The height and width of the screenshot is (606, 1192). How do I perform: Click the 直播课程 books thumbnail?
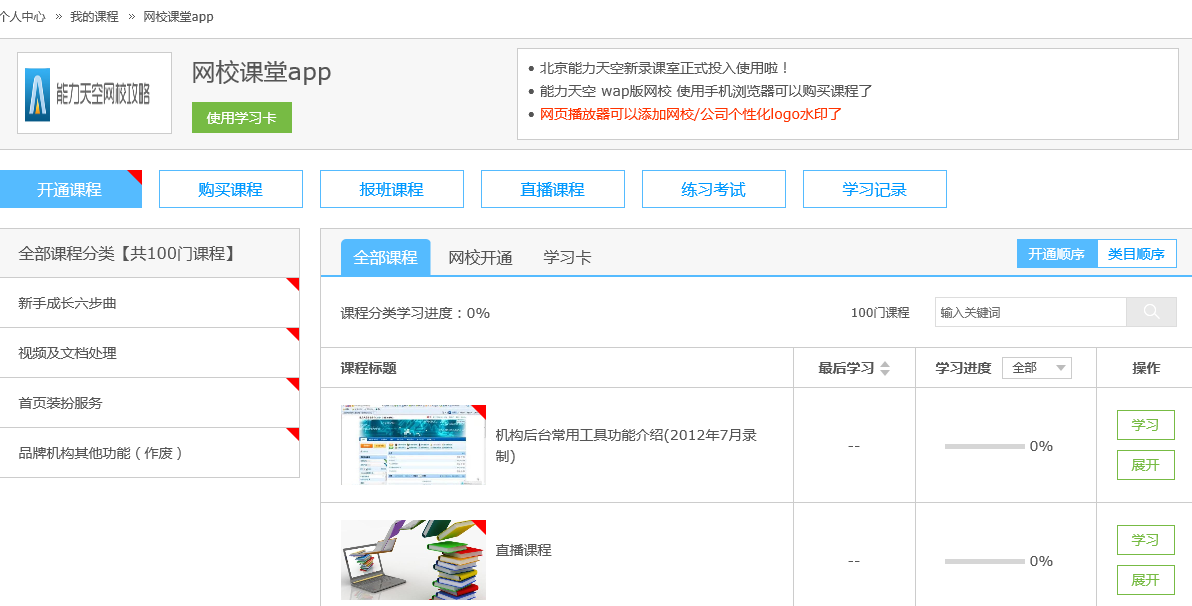click(413, 560)
